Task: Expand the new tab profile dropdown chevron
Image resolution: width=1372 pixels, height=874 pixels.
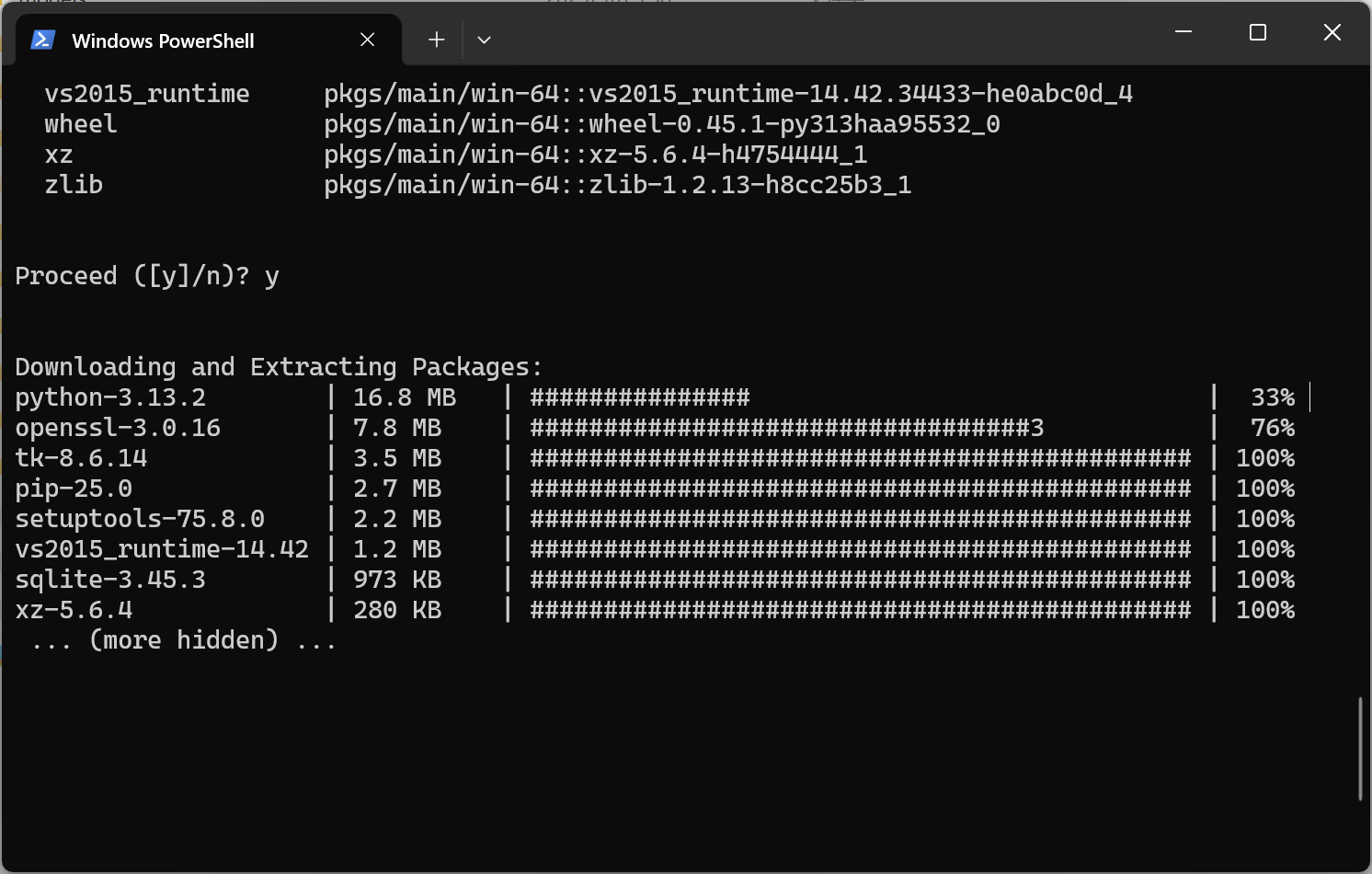Action: pos(484,40)
